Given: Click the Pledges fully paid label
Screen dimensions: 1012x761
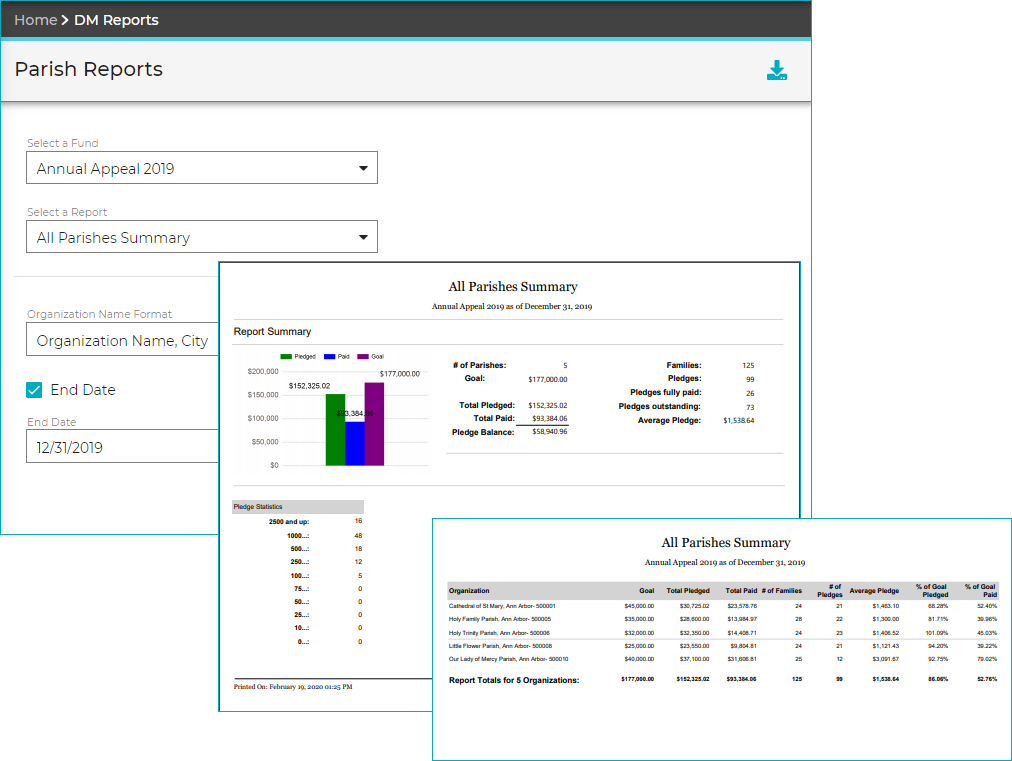Looking at the screenshot, I should tap(665, 392).
